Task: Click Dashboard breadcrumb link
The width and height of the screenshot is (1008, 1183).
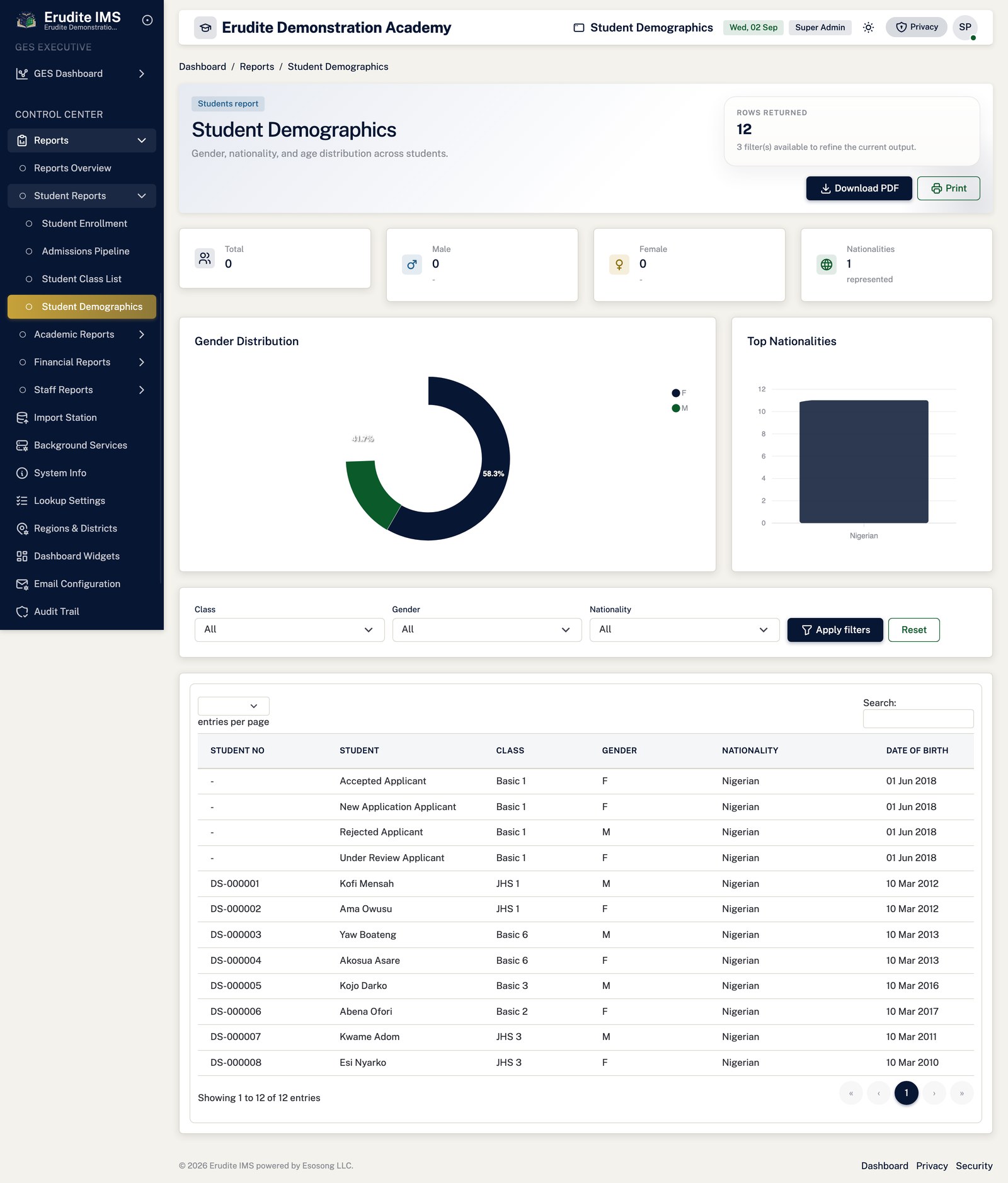Action: click(202, 67)
